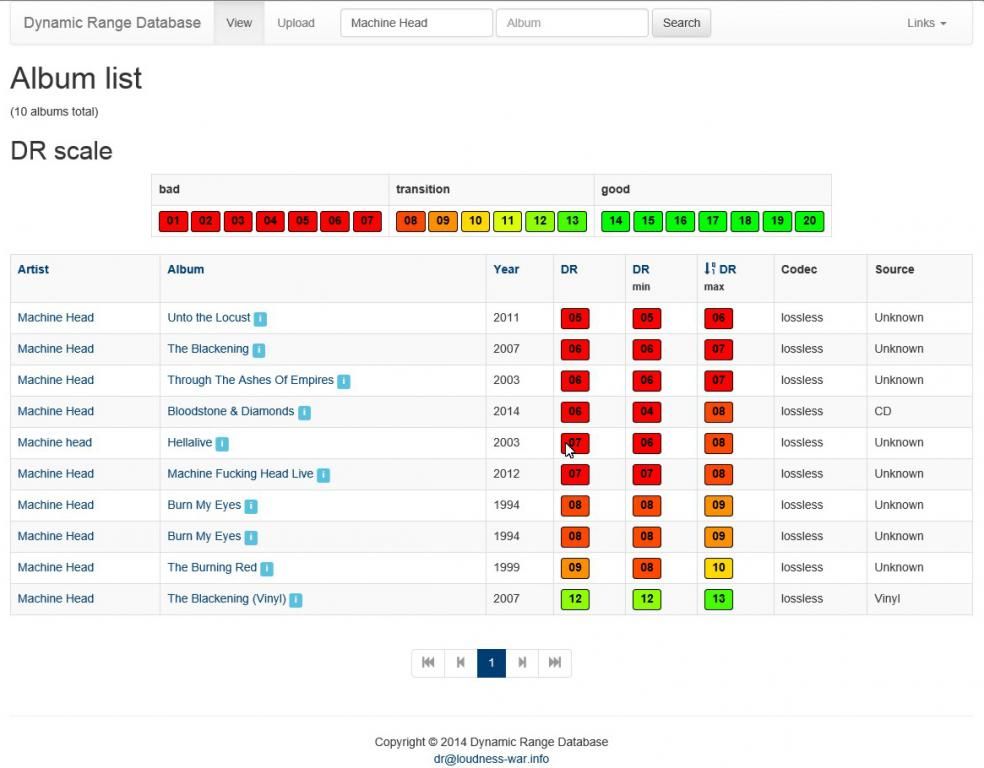984x768 pixels.
Task: Go to previous page arrow
Action: pos(461,663)
